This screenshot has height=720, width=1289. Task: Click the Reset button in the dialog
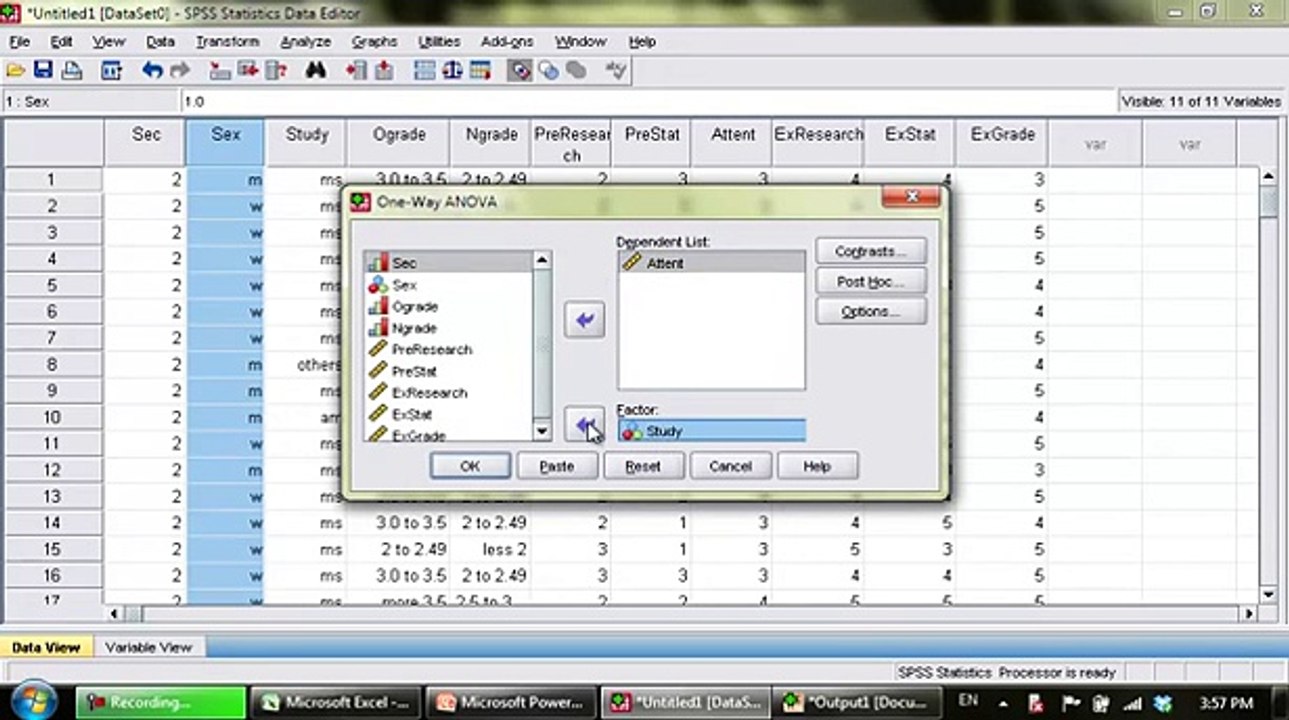coord(643,466)
